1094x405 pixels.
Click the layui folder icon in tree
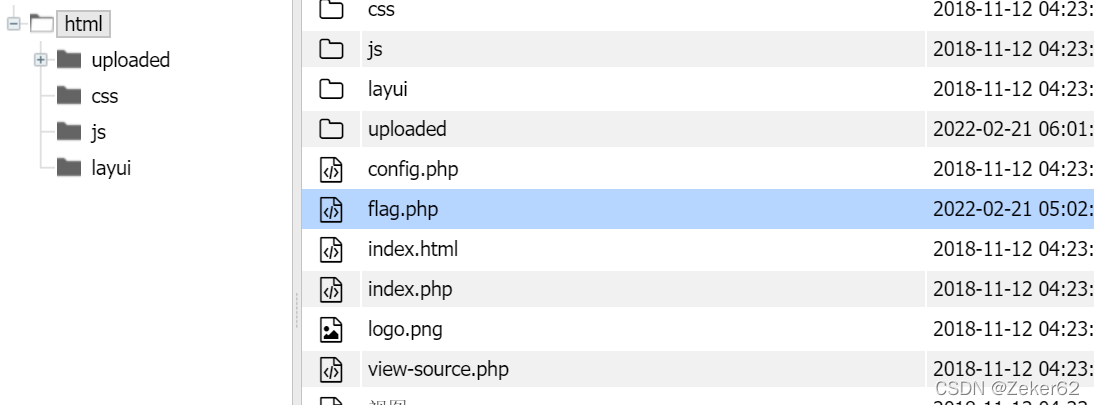click(x=69, y=167)
